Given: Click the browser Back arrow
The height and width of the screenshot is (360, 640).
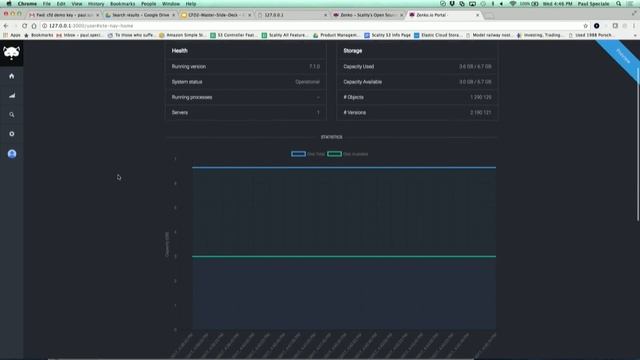Looking at the screenshot, I should point(6,26).
